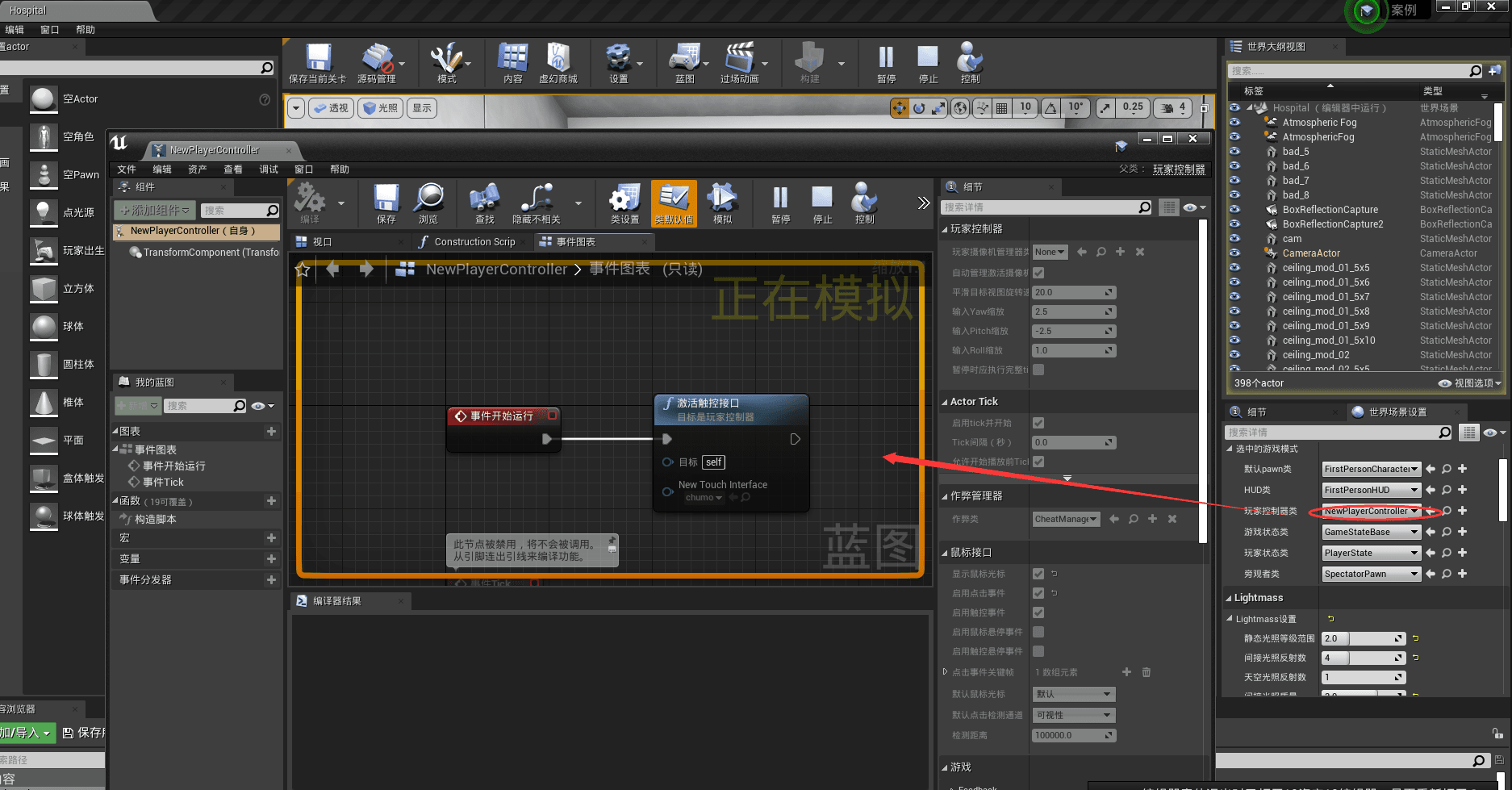Image resolution: width=1512 pixels, height=790 pixels.
Task: Click Blueprints (蓝图) icon in main toolbar
Action: pos(685,63)
